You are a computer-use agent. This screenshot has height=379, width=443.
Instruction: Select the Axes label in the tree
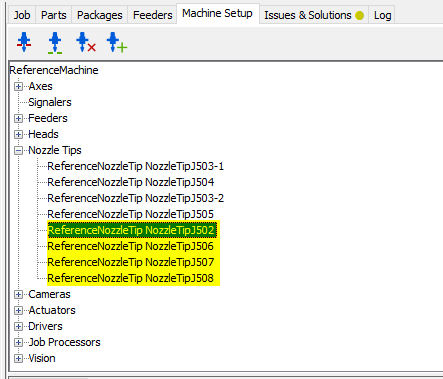pyautogui.click(x=40, y=86)
